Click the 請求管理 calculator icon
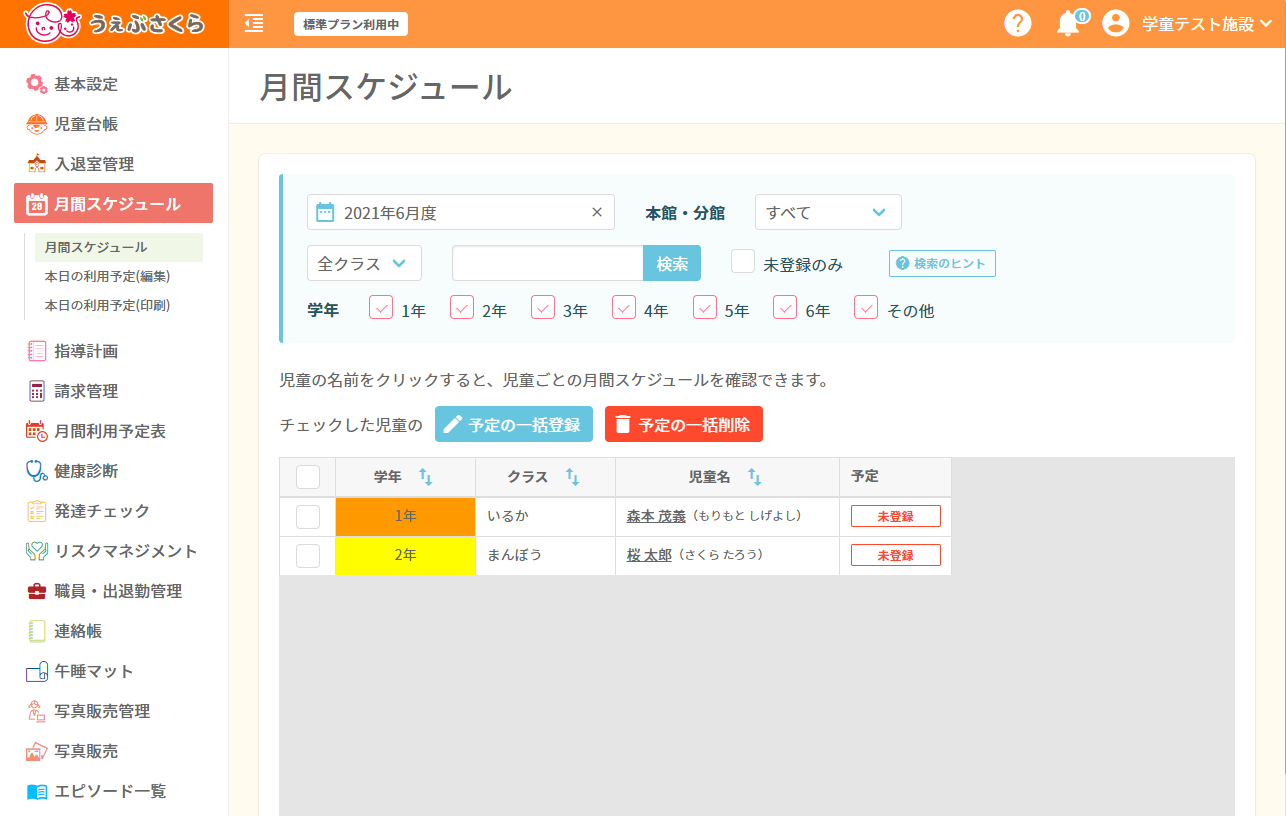The width and height of the screenshot is (1286, 816). 36,391
